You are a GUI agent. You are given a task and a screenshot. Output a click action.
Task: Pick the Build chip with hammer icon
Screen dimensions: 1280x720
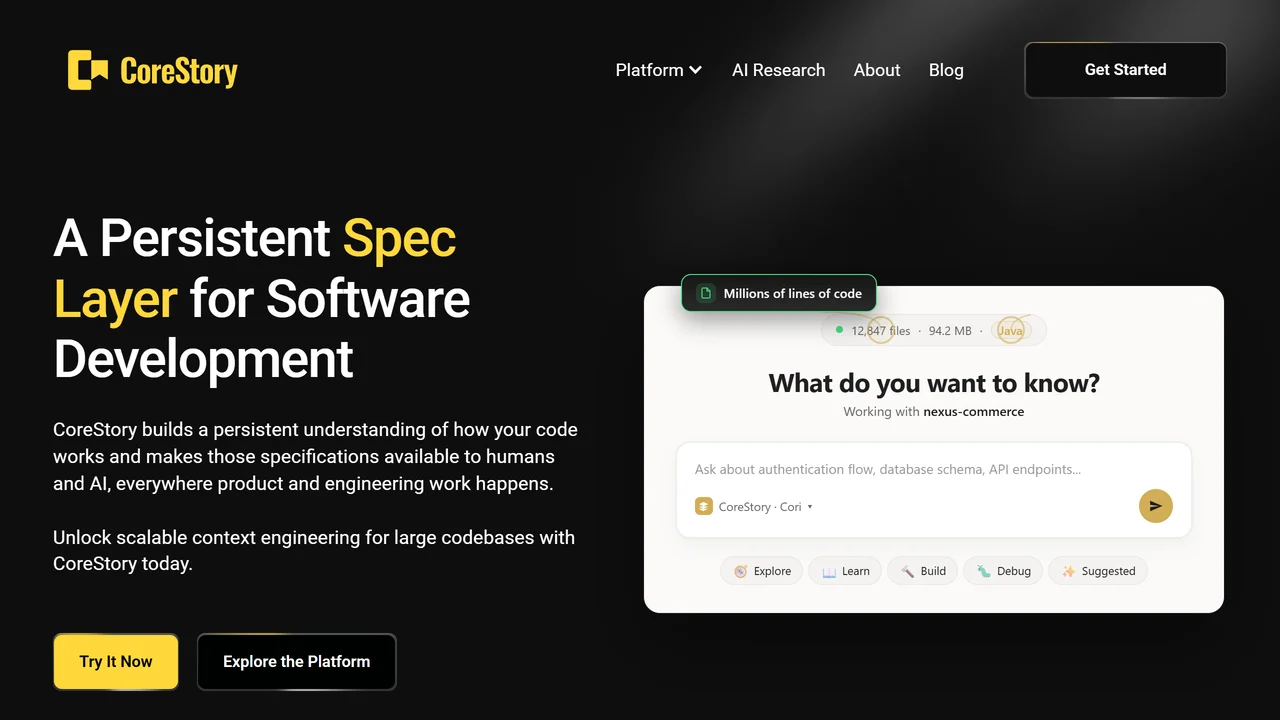923,571
